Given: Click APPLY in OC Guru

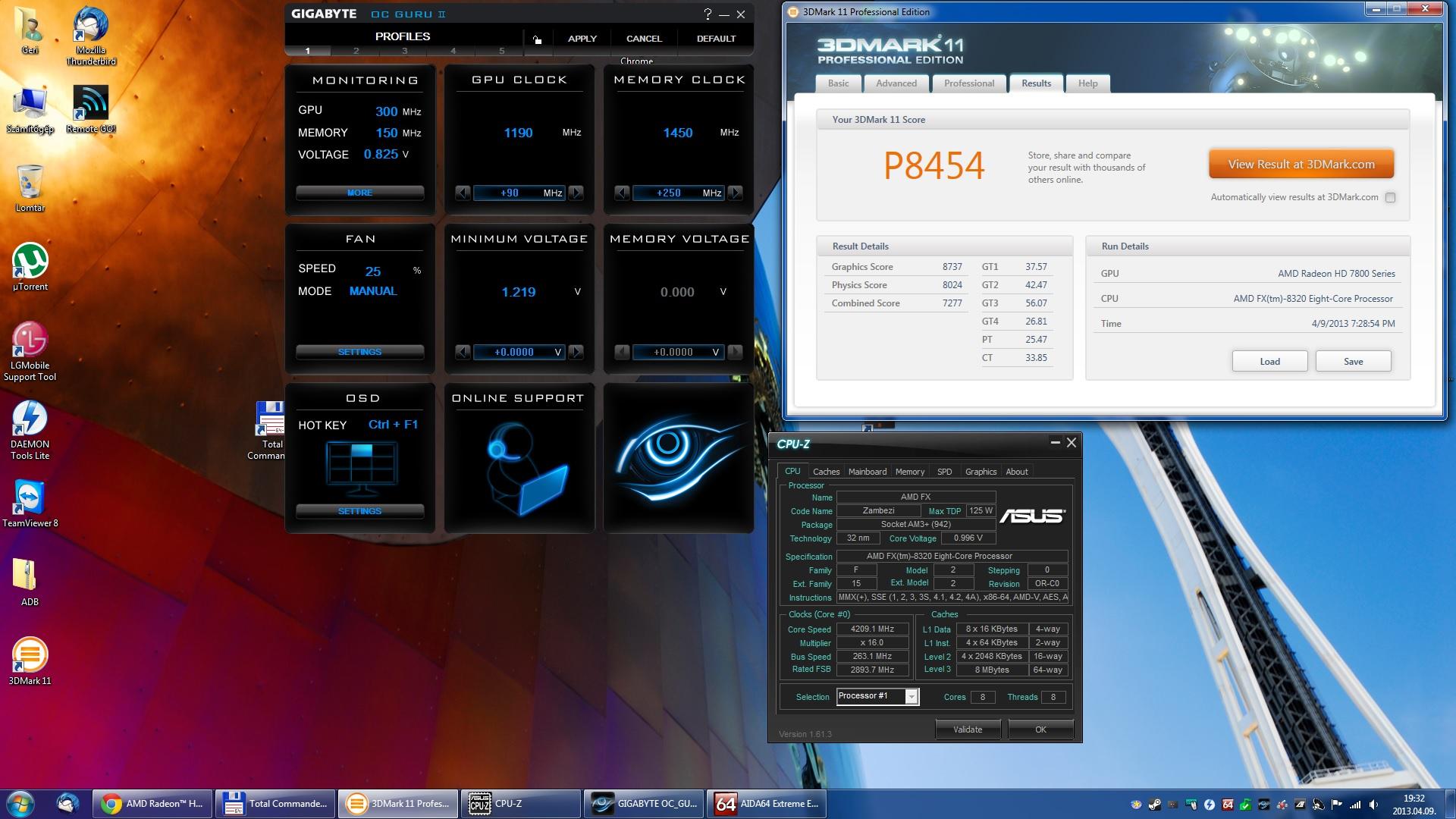Looking at the screenshot, I should pos(582,39).
